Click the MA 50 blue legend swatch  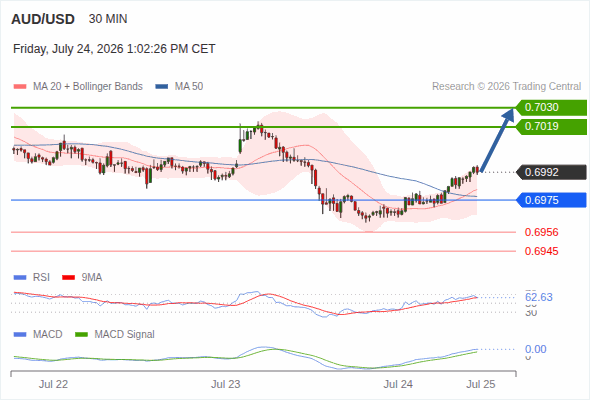pos(161,87)
